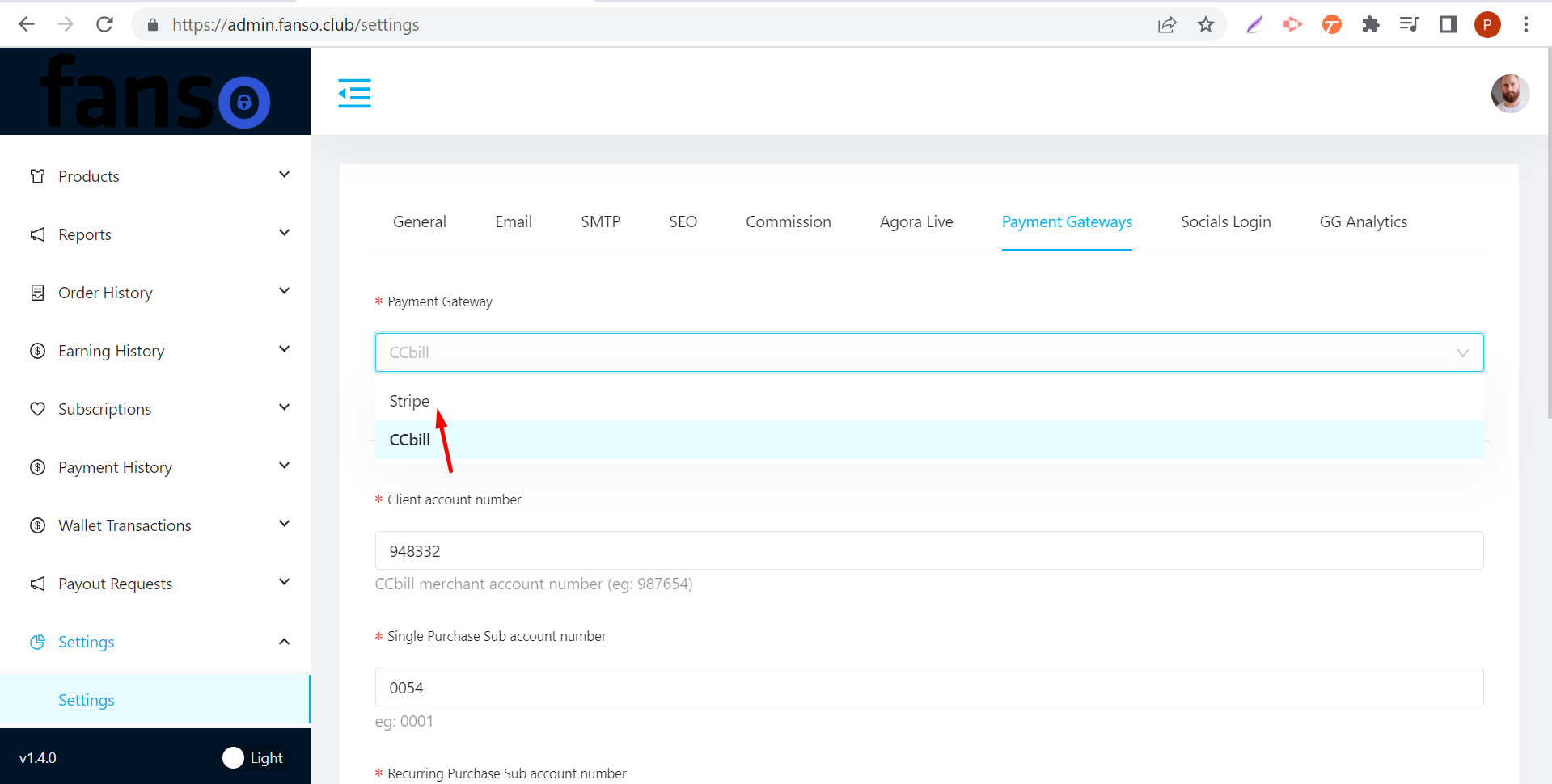
Task: Open the admin profile avatar
Action: (1509, 93)
